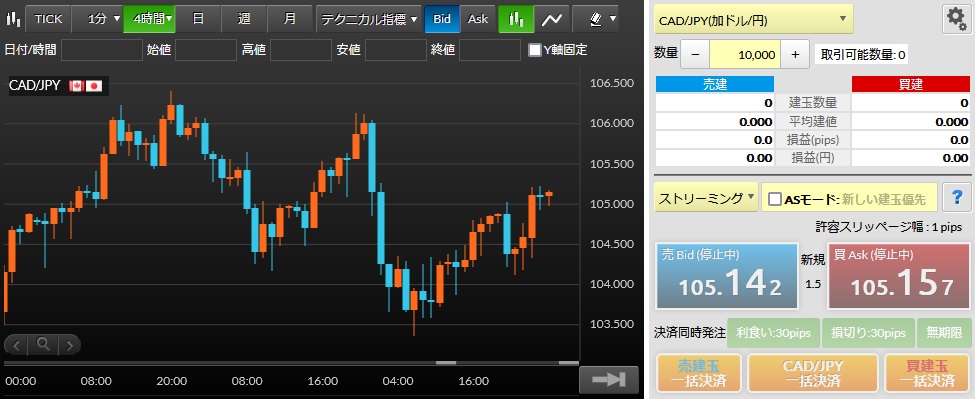
Task: Switch to line chart view
Action: pos(551,19)
